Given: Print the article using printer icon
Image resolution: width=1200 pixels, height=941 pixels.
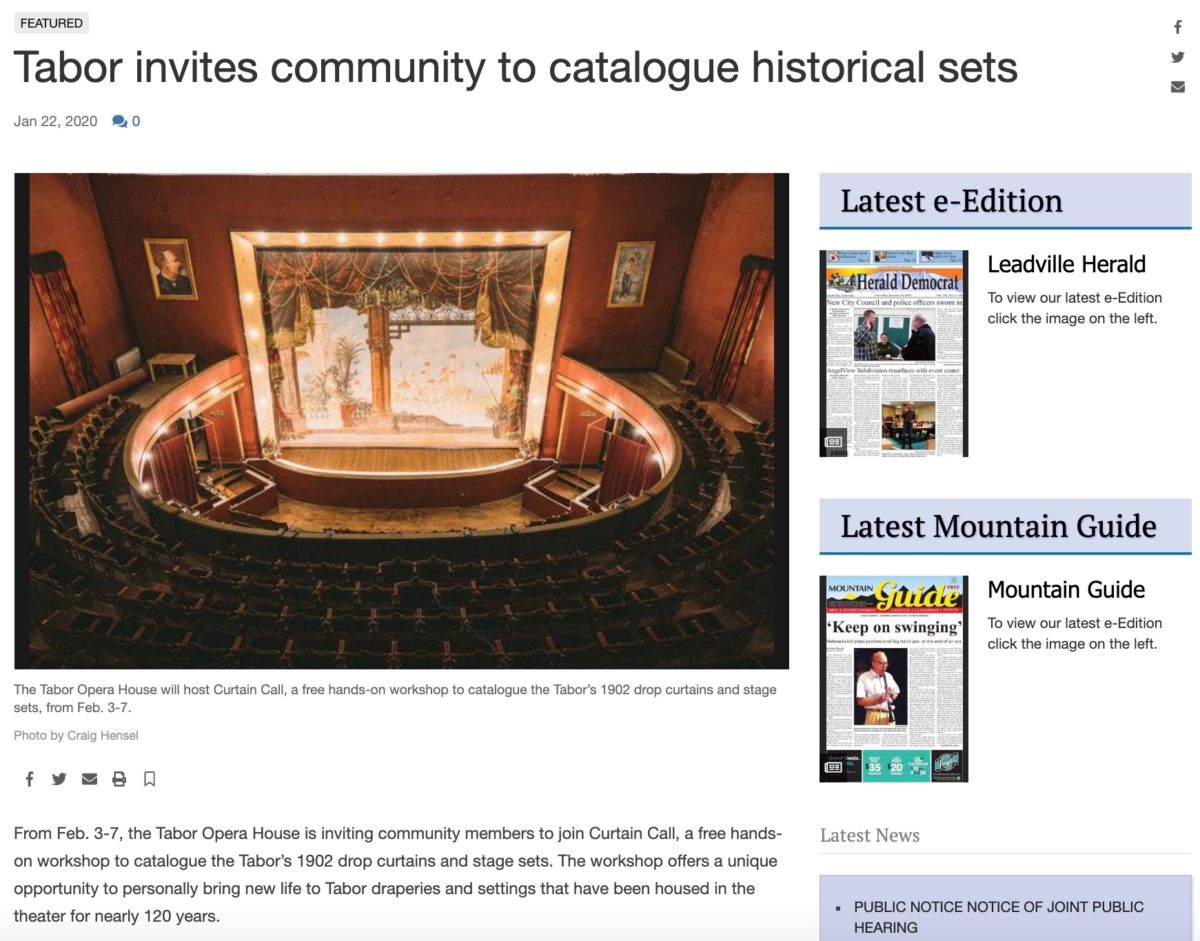Looking at the screenshot, I should (119, 779).
